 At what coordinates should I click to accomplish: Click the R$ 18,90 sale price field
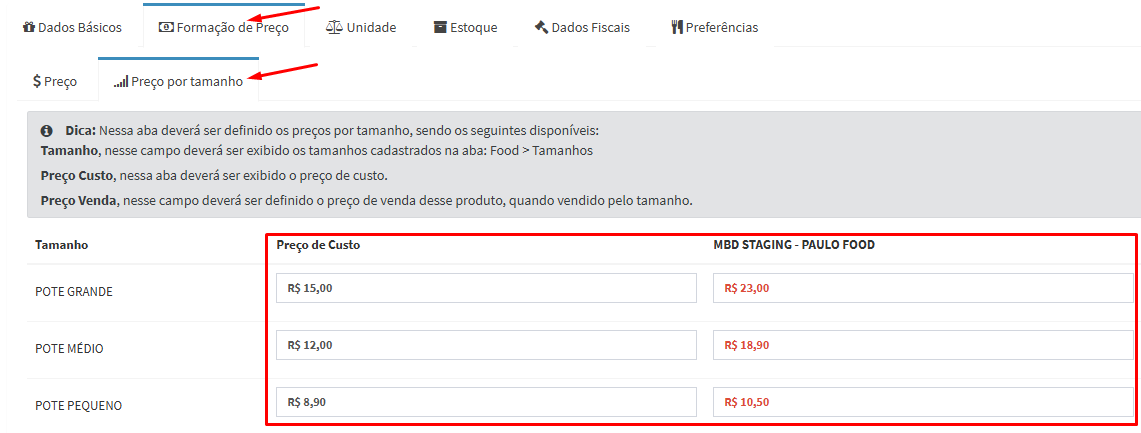(923, 345)
